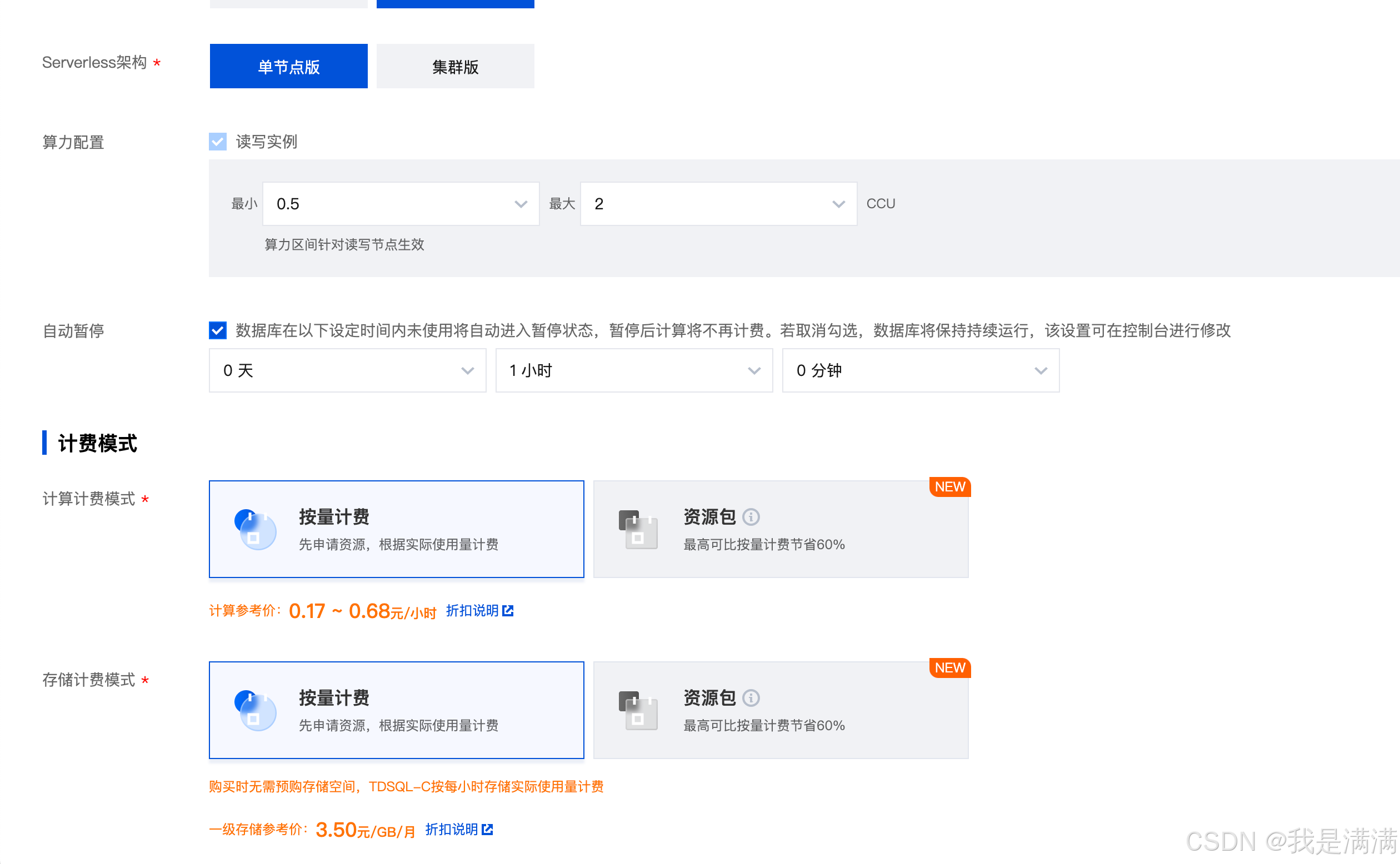Screen dimensions: 1400x864
Task: Open the 最大 CCU dropdown showing 2
Action: [718, 204]
